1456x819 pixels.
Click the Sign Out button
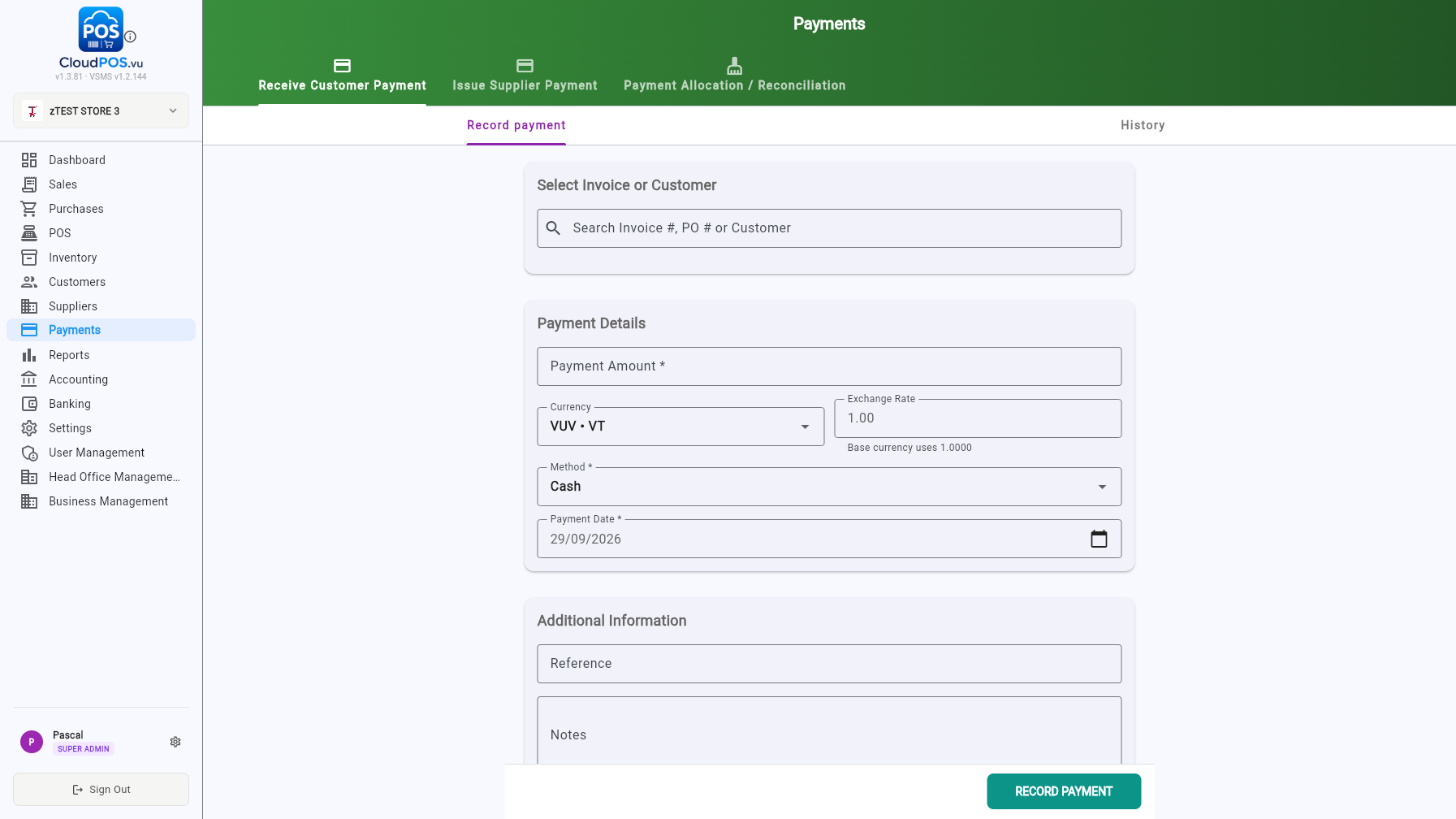click(101, 790)
